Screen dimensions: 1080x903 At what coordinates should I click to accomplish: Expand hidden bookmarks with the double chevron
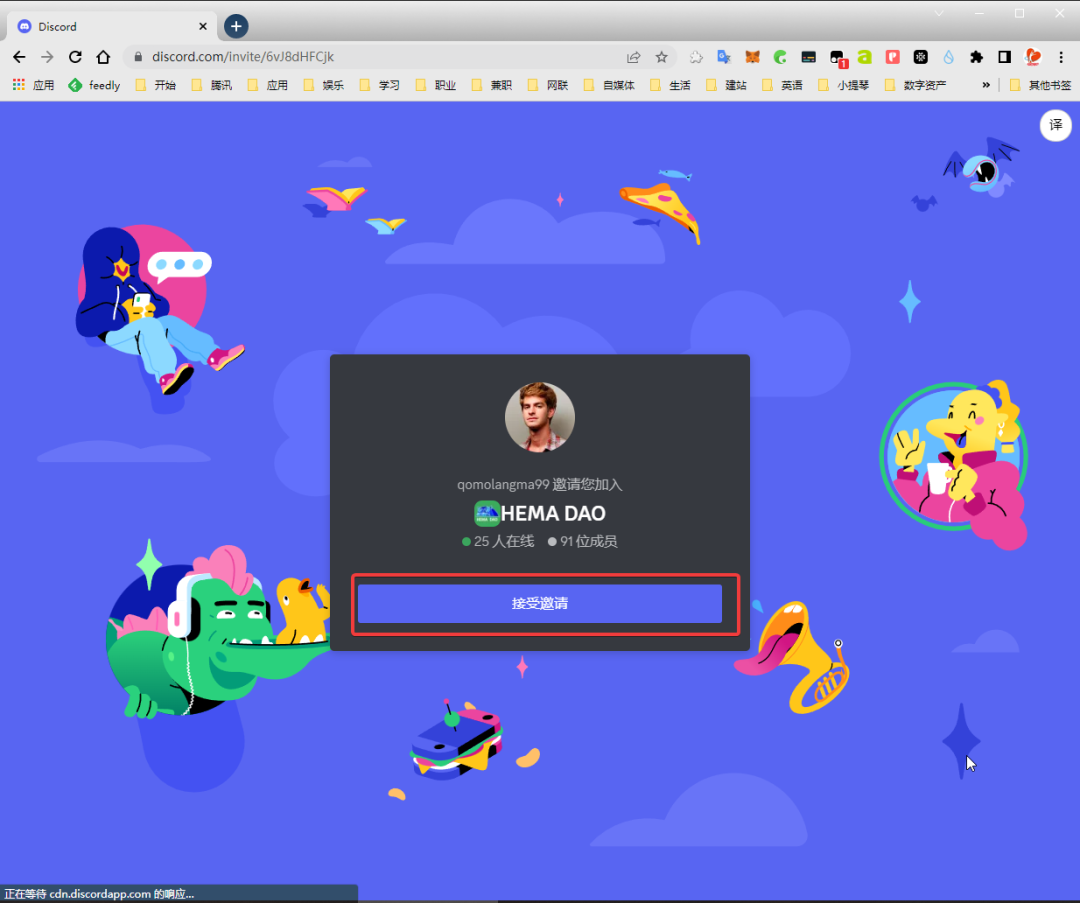tap(986, 85)
